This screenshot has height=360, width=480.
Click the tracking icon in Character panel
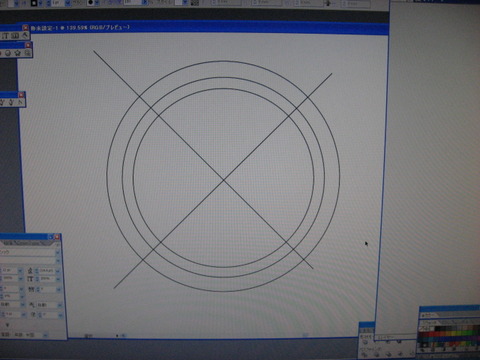click(31, 289)
